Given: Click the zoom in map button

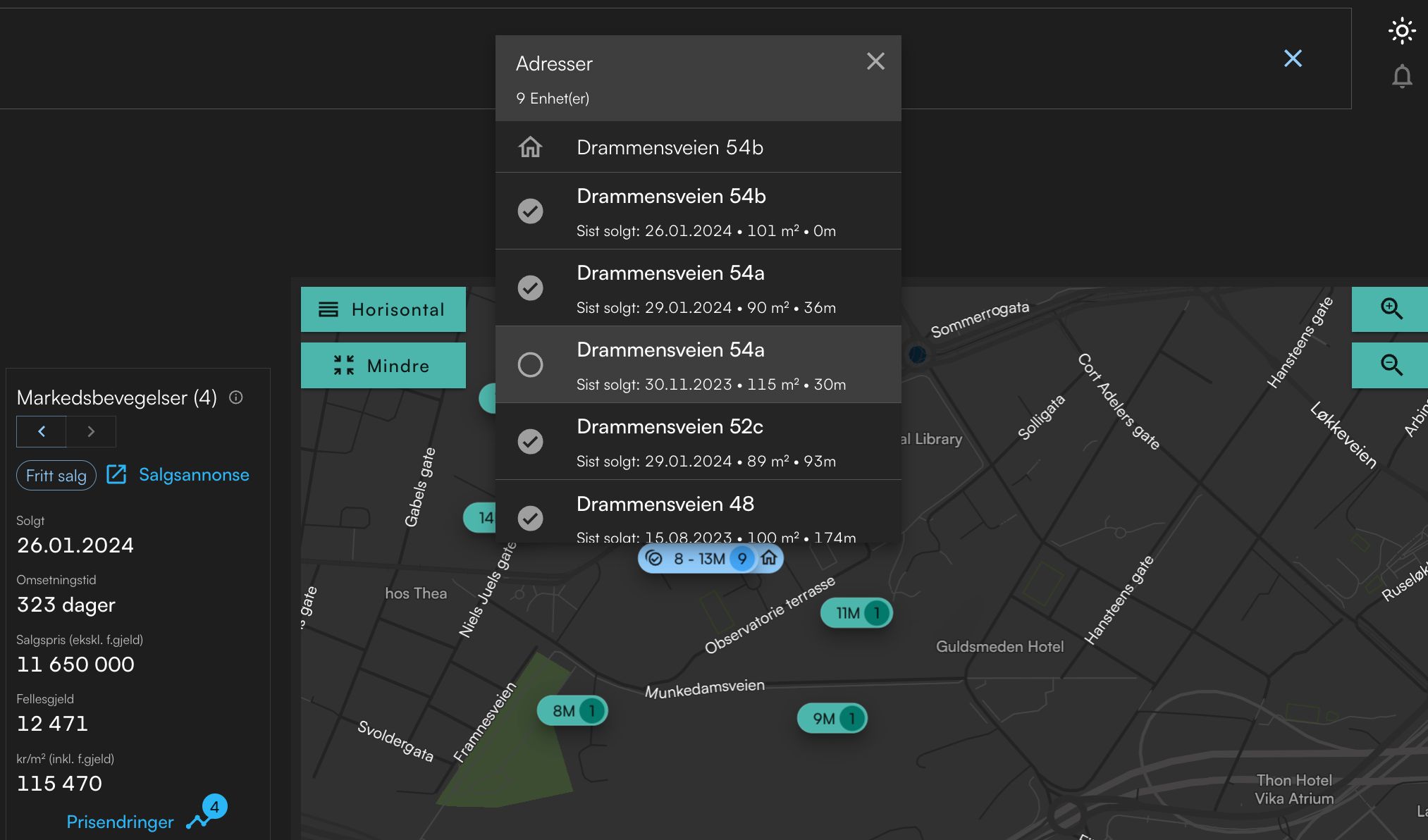Looking at the screenshot, I should pyautogui.click(x=1391, y=309).
